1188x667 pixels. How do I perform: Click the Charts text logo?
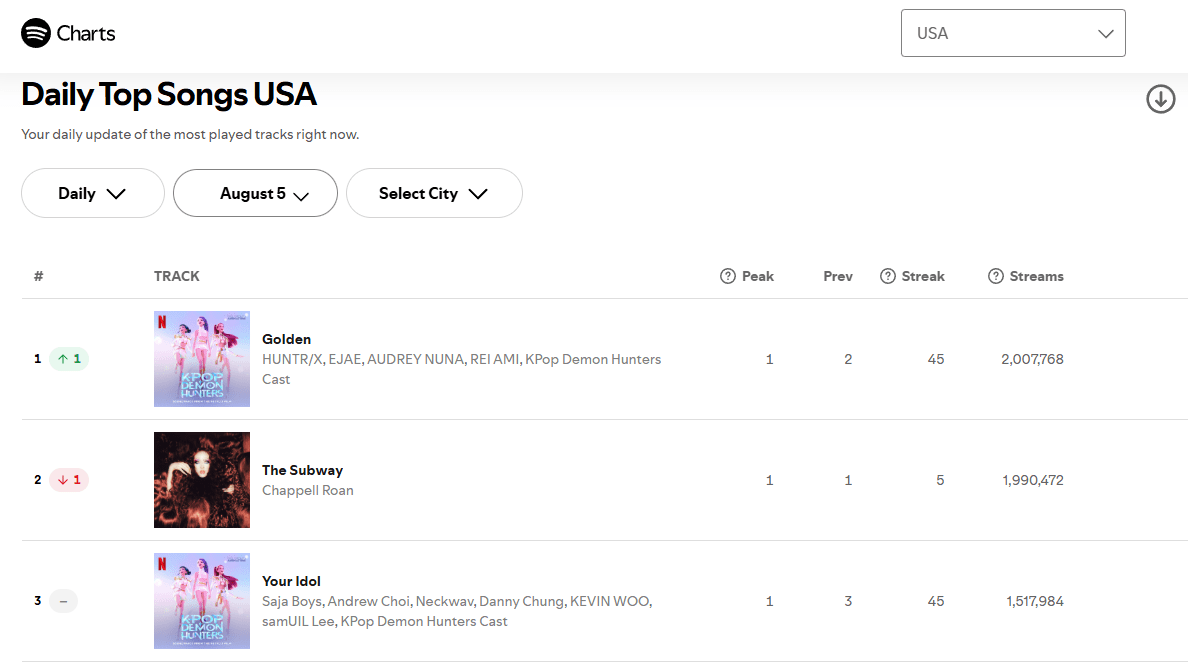click(x=86, y=33)
